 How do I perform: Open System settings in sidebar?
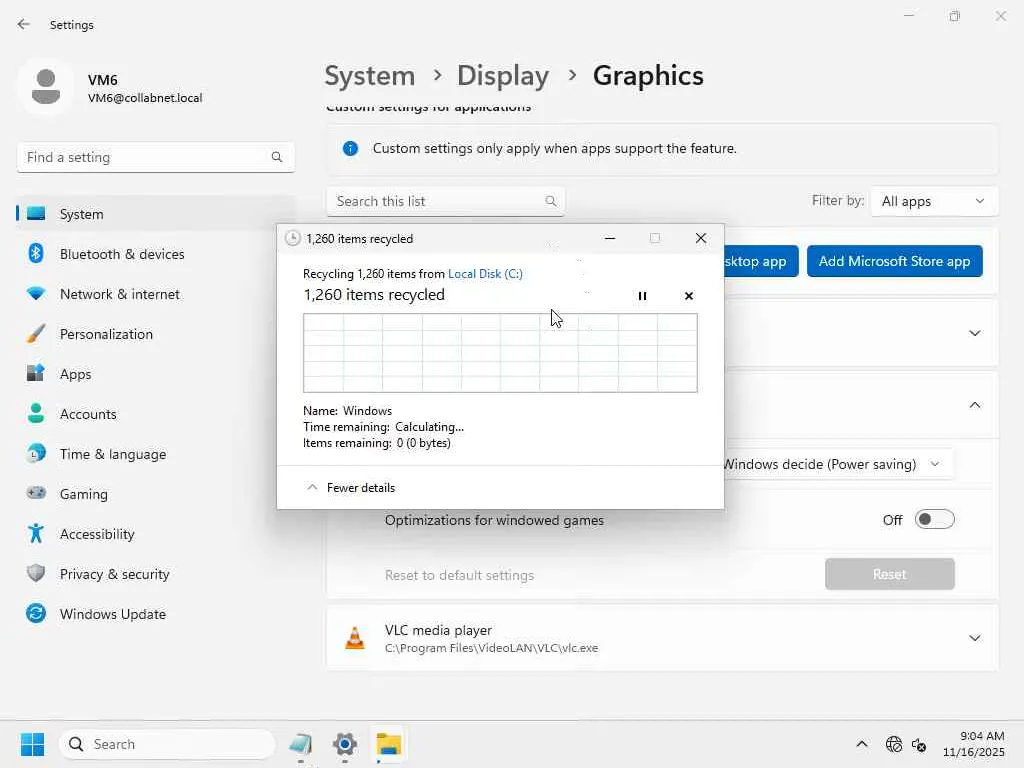pyautogui.click(x=155, y=214)
